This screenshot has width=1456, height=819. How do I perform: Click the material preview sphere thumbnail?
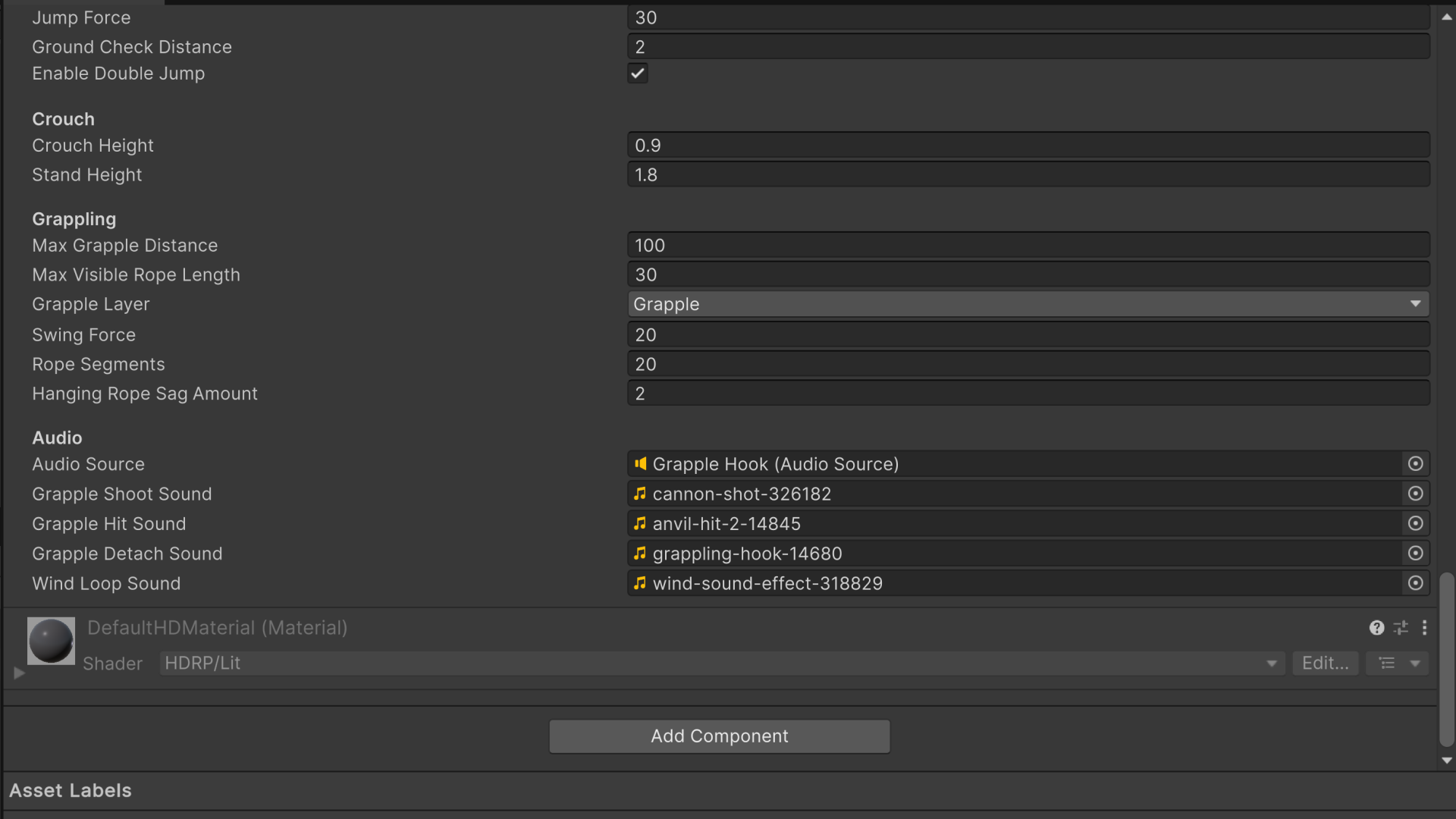pyautogui.click(x=51, y=641)
